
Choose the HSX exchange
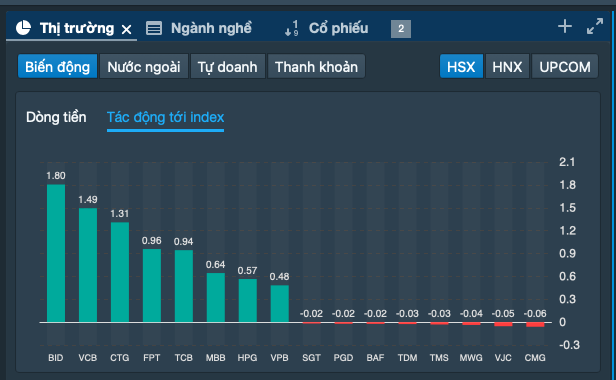[461, 66]
